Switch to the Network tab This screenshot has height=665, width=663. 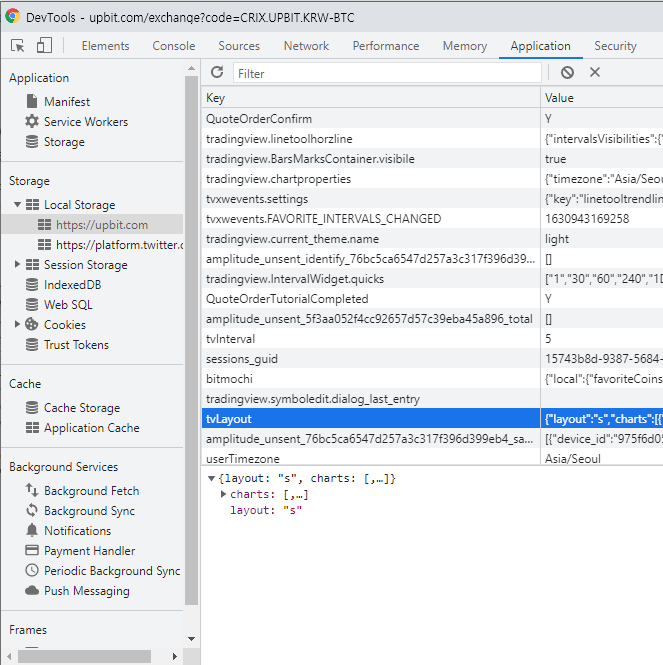306,45
